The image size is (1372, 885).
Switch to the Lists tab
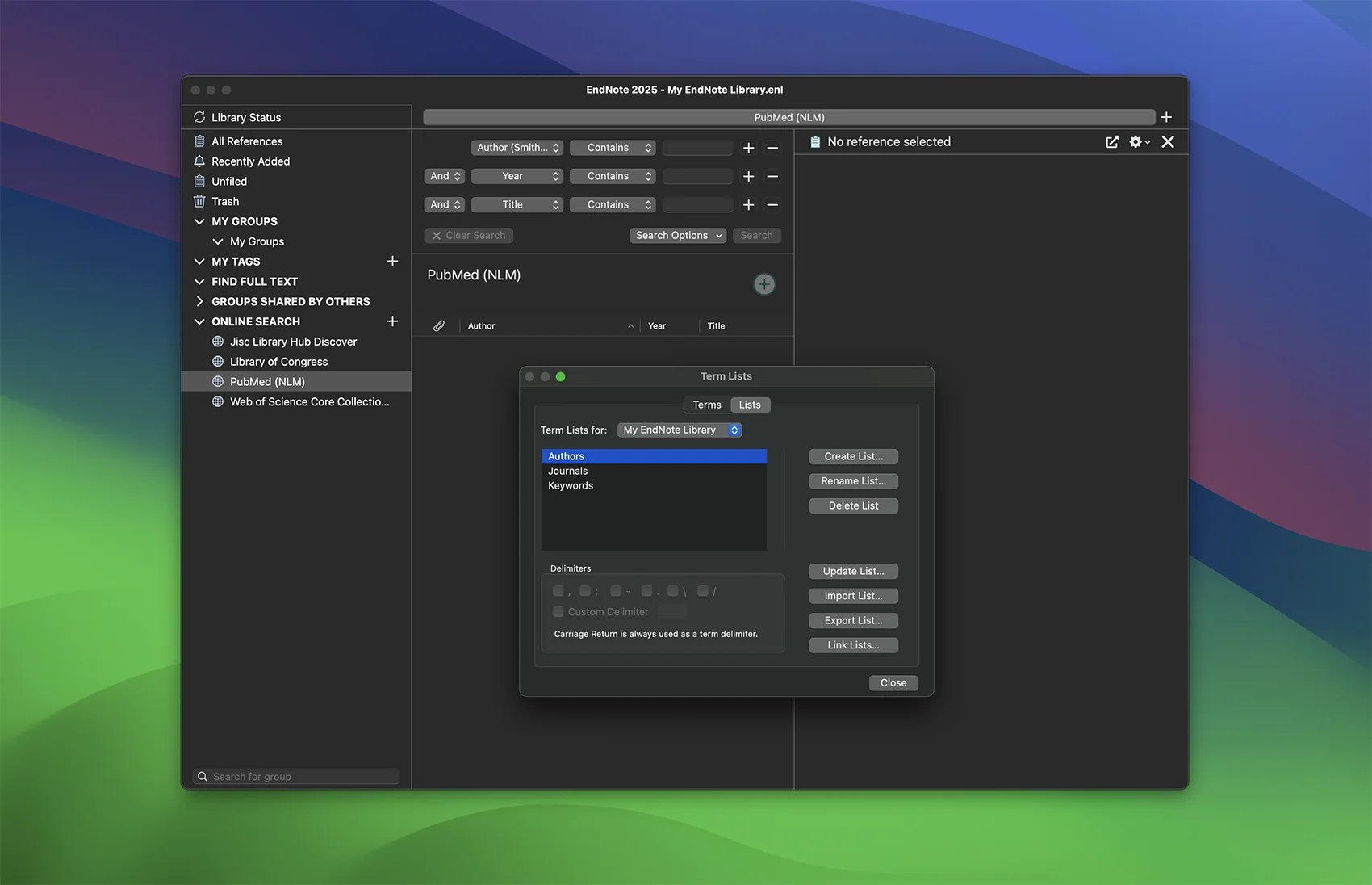750,405
